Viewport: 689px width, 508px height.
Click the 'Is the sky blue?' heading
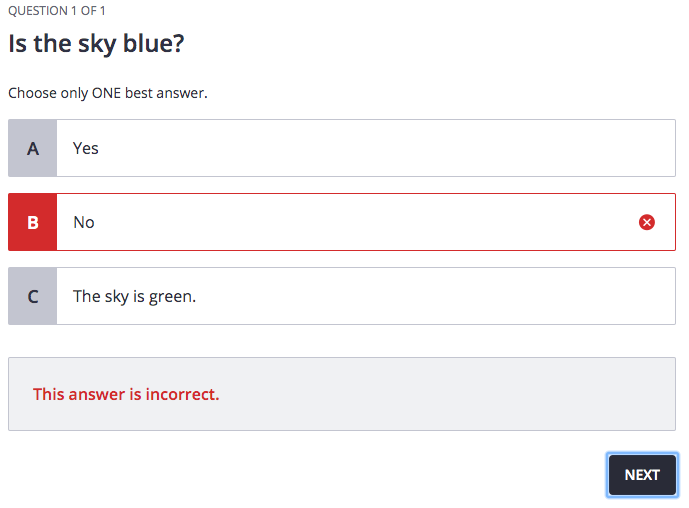coord(96,44)
